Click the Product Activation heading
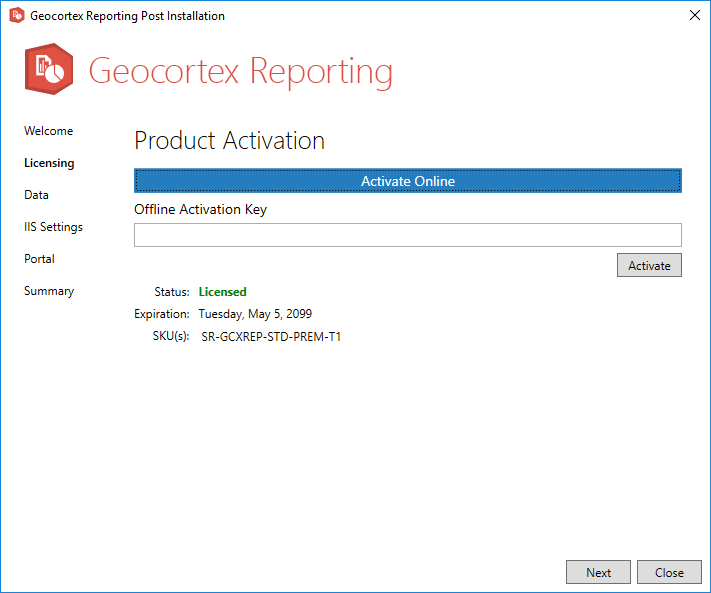Screen dimensions: 711x593 229,141
